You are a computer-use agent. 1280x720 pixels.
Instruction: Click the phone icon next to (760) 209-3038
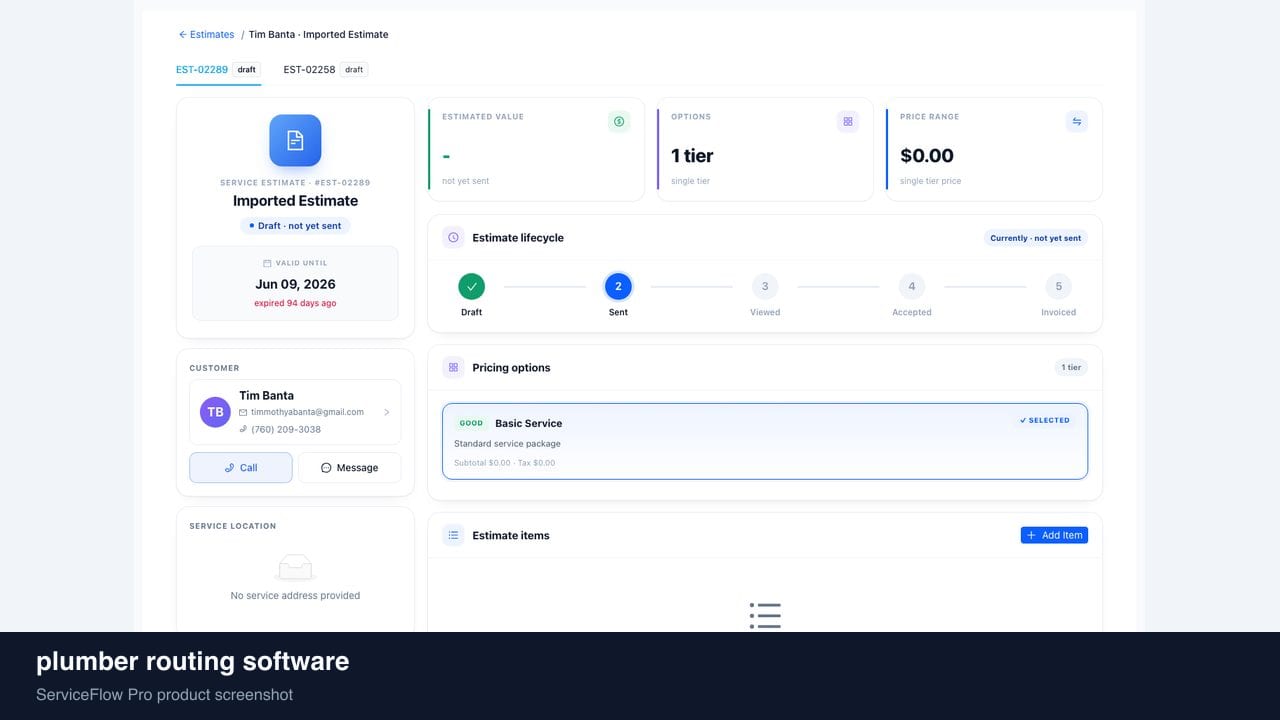[x=243, y=429]
